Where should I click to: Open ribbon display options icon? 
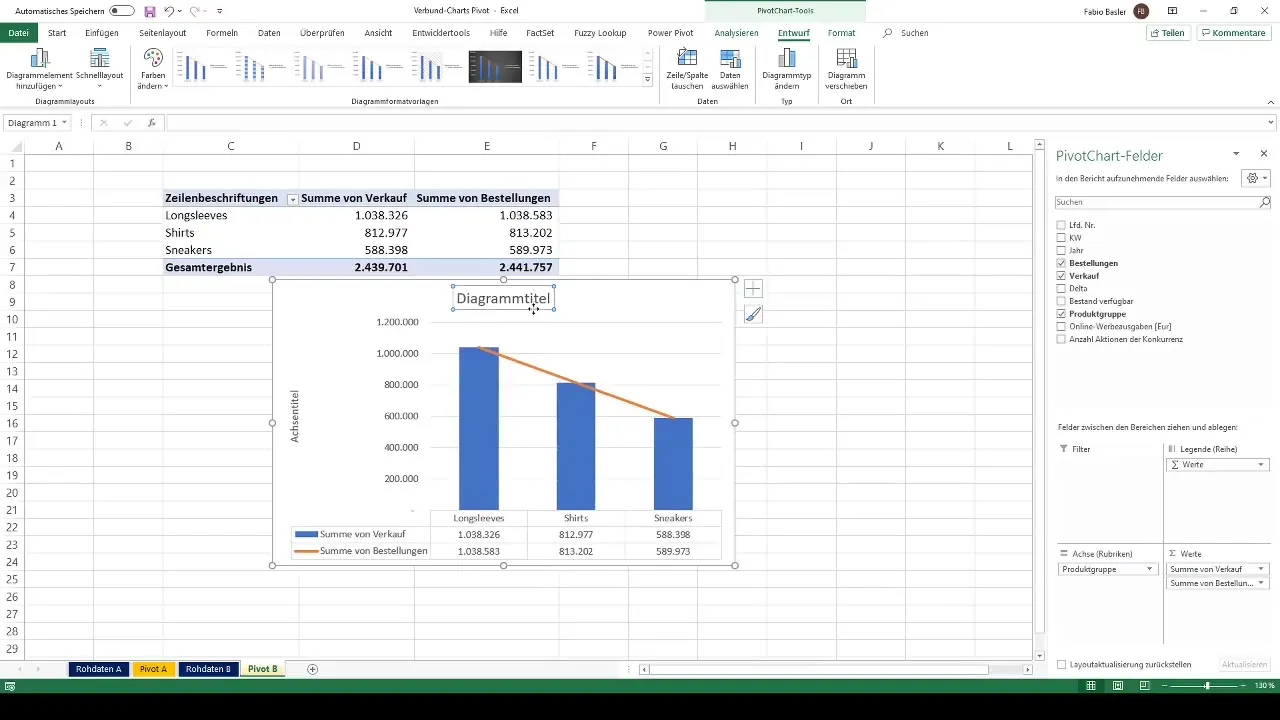coord(1171,11)
